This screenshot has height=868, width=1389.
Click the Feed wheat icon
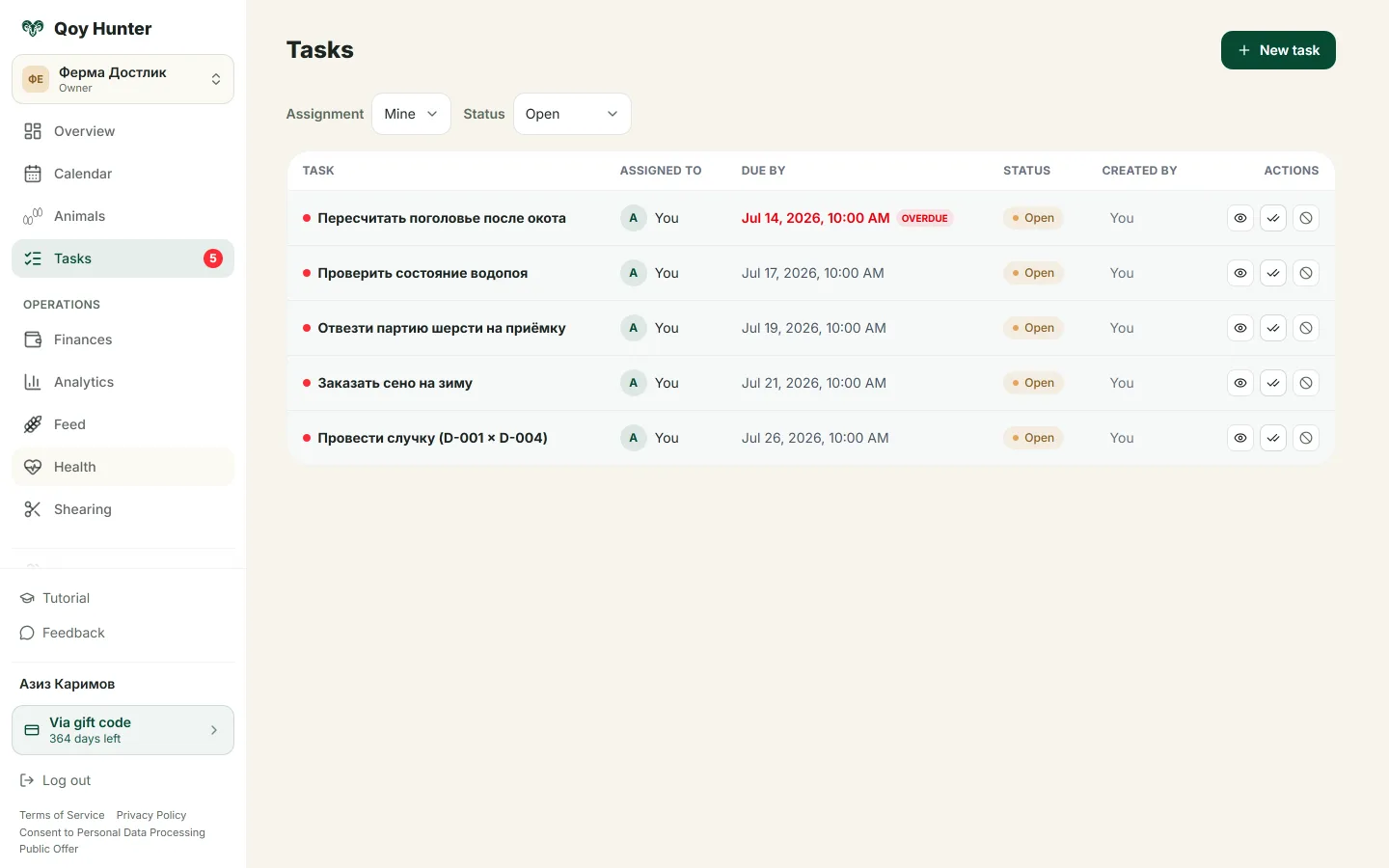[x=33, y=424]
